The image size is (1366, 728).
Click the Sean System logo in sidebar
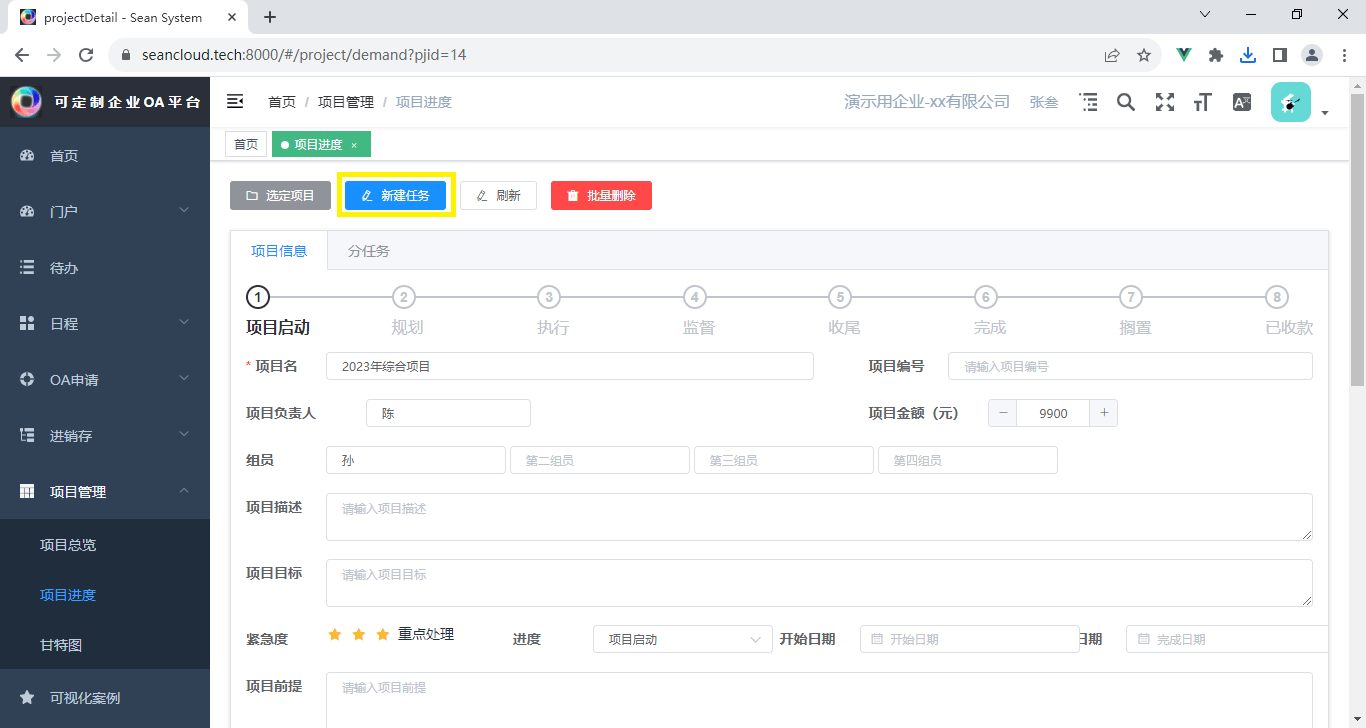click(x=26, y=101)
